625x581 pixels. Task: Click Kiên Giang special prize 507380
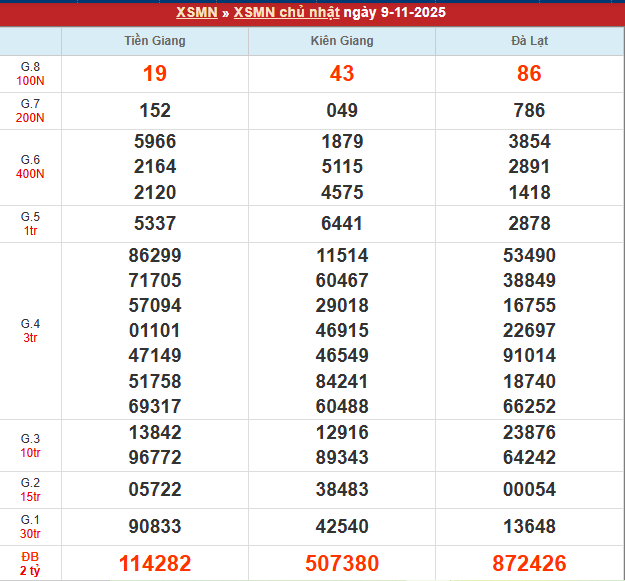tap(342, 563)
